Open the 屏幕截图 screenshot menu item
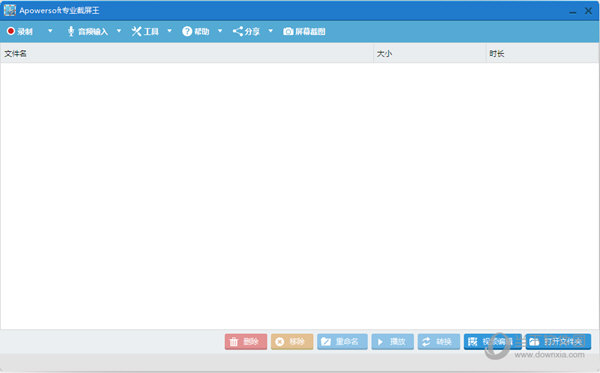 click(x=310, y=31)
